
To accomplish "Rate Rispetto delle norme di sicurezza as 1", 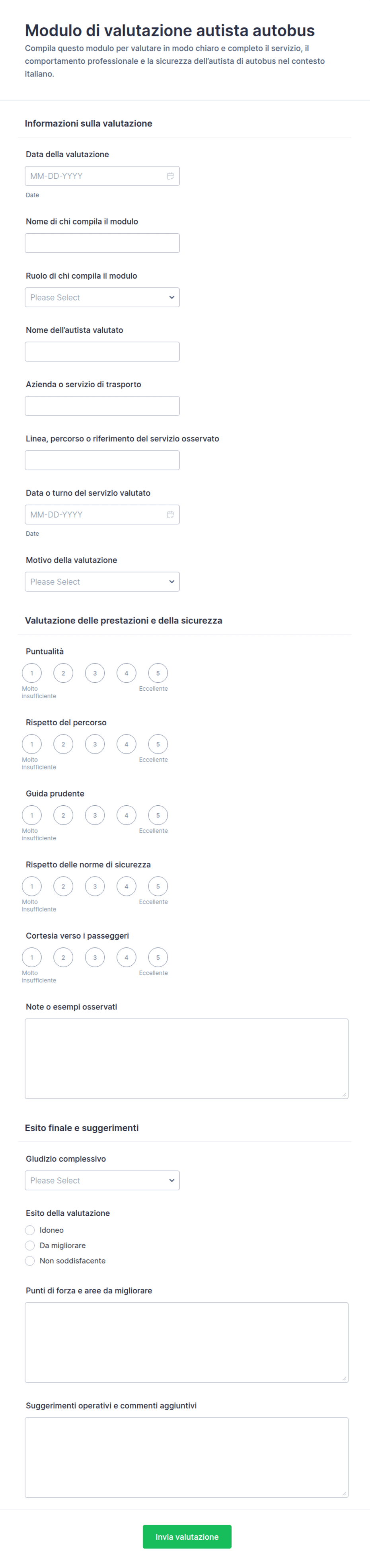I will (x=32, y=886).
